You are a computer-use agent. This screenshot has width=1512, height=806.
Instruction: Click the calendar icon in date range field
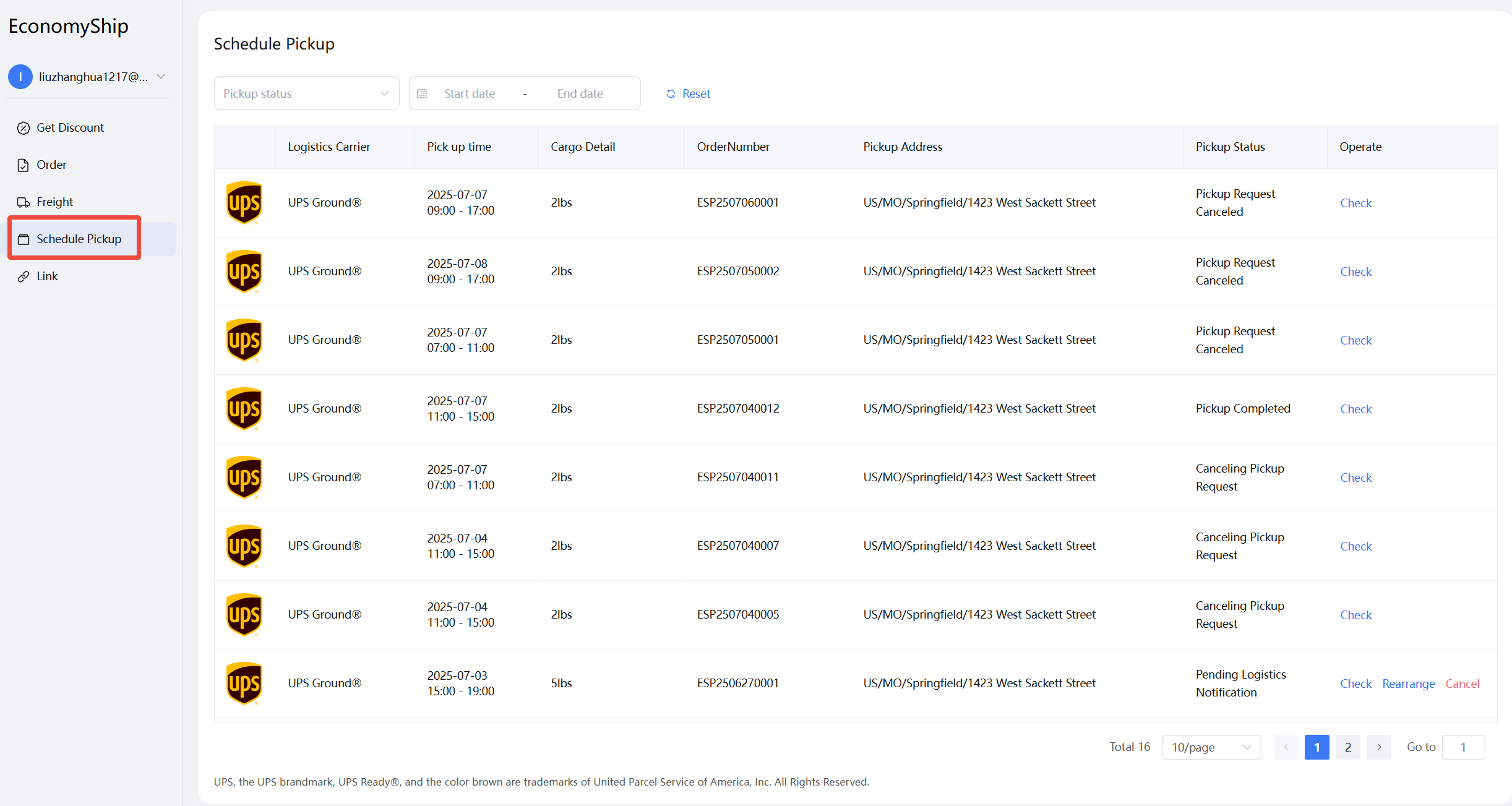pos(422,93)
